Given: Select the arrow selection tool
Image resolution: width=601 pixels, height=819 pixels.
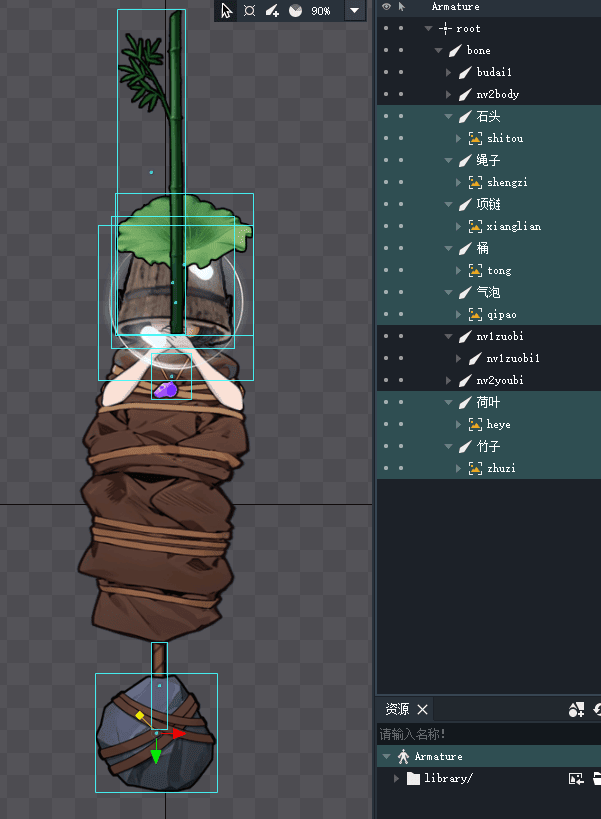Looking at the screenshot, I should (x=226, y=10).
